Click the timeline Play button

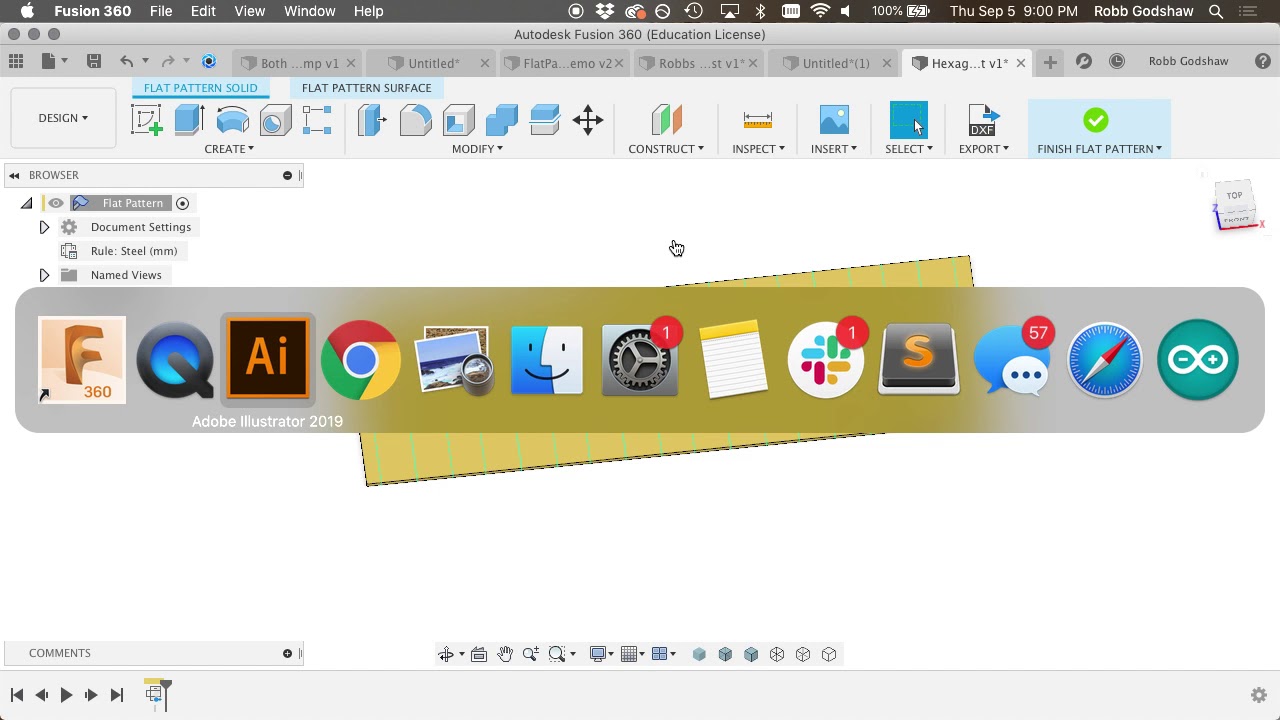(66, 695)
